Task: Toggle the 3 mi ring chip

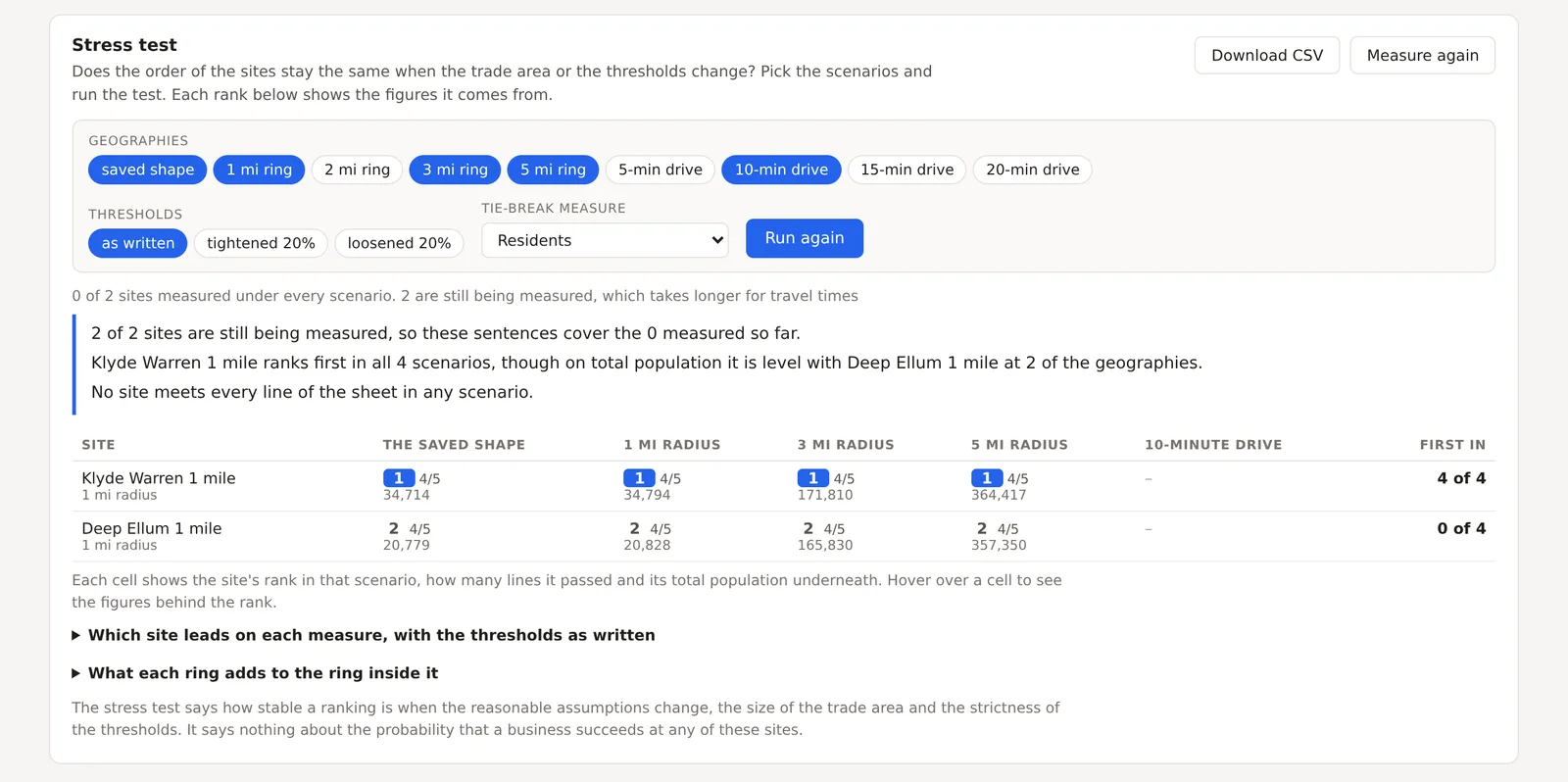Action: point(456,170)
